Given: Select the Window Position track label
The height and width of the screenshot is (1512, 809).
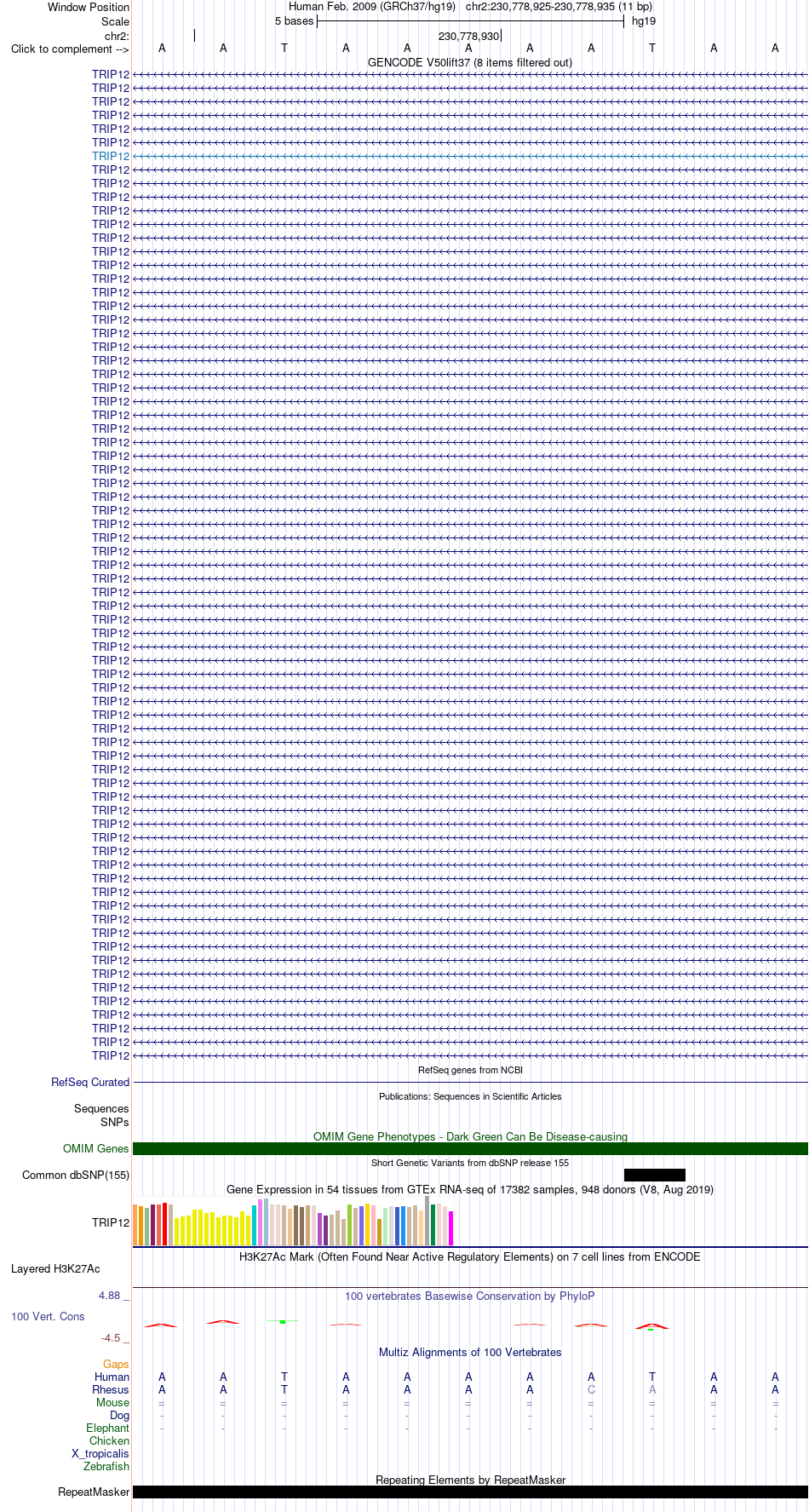Looking at the screenshot, I should click(89, 8).
